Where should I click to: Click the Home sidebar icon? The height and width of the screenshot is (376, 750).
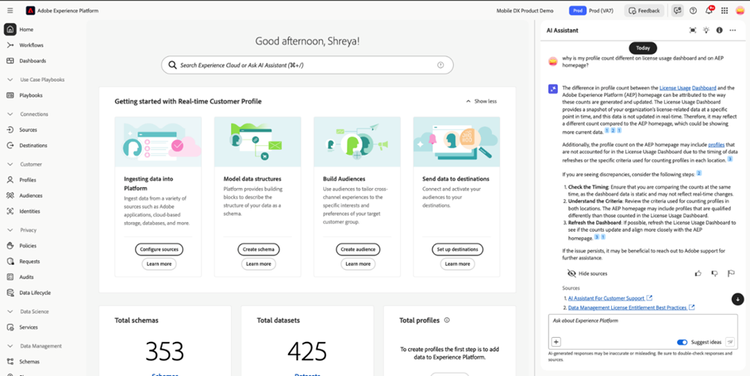[x=10, y=30]
